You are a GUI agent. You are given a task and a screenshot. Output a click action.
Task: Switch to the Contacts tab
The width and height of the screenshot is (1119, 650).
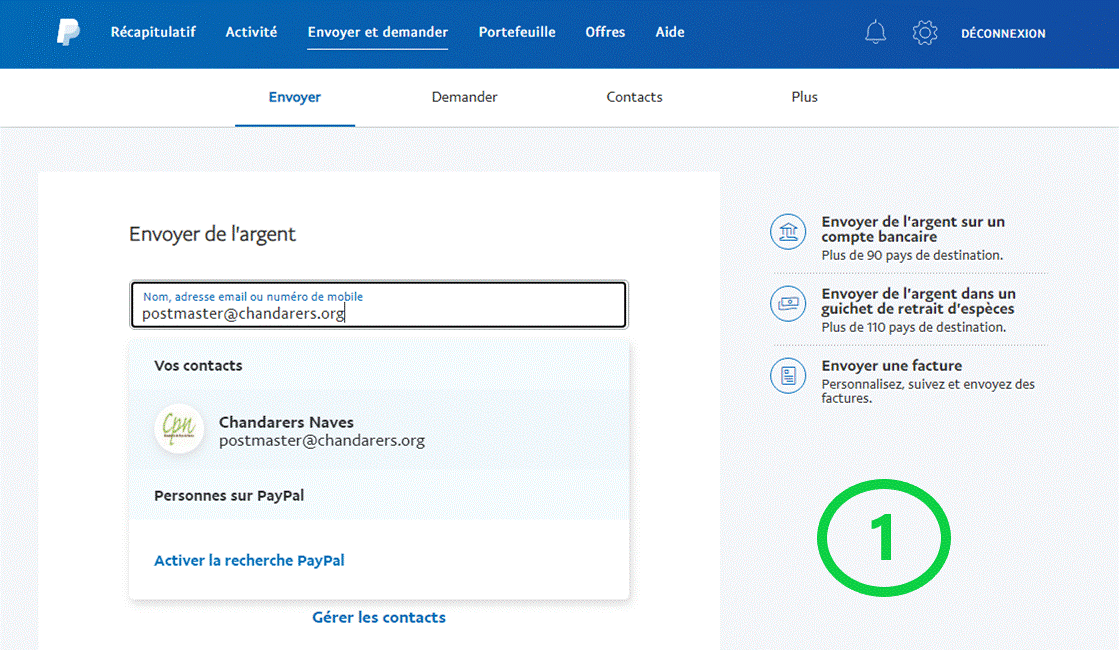[x=634, y=97]
